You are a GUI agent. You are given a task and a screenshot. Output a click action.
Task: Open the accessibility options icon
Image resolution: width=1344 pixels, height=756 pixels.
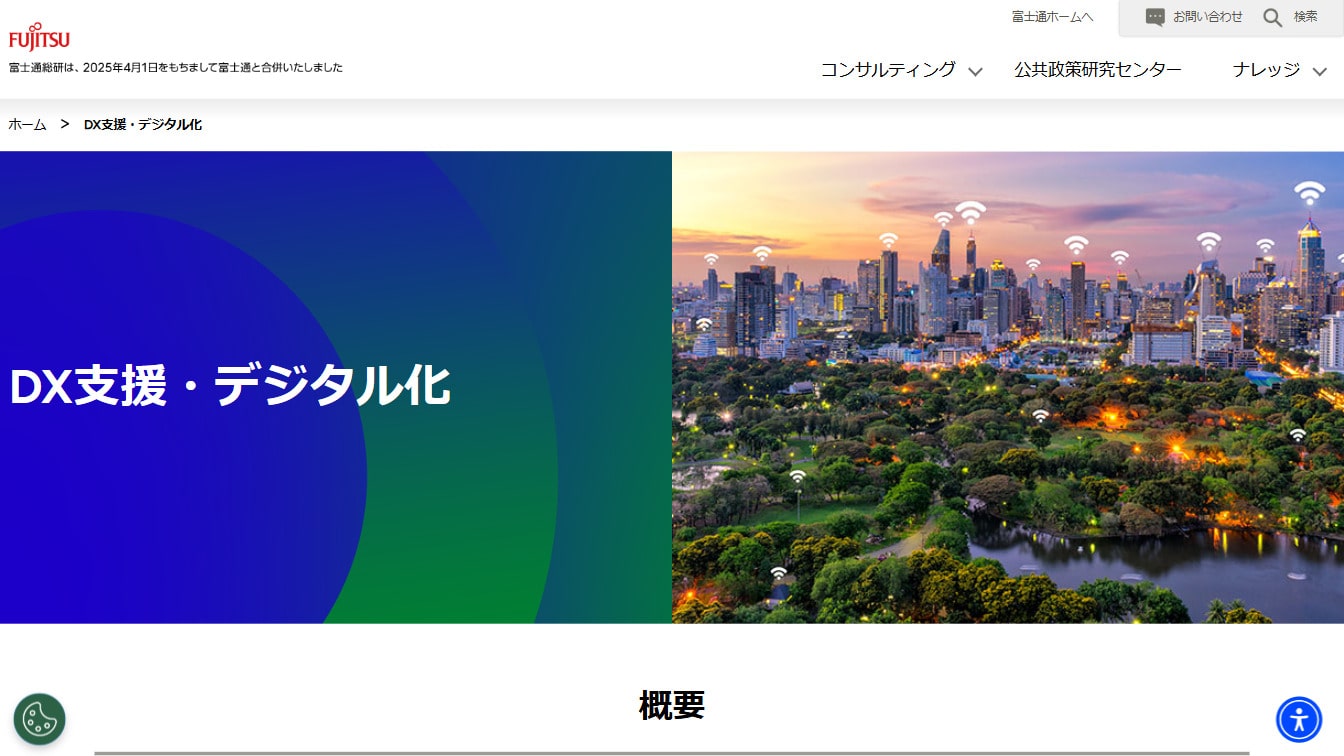click(1298, 719)
